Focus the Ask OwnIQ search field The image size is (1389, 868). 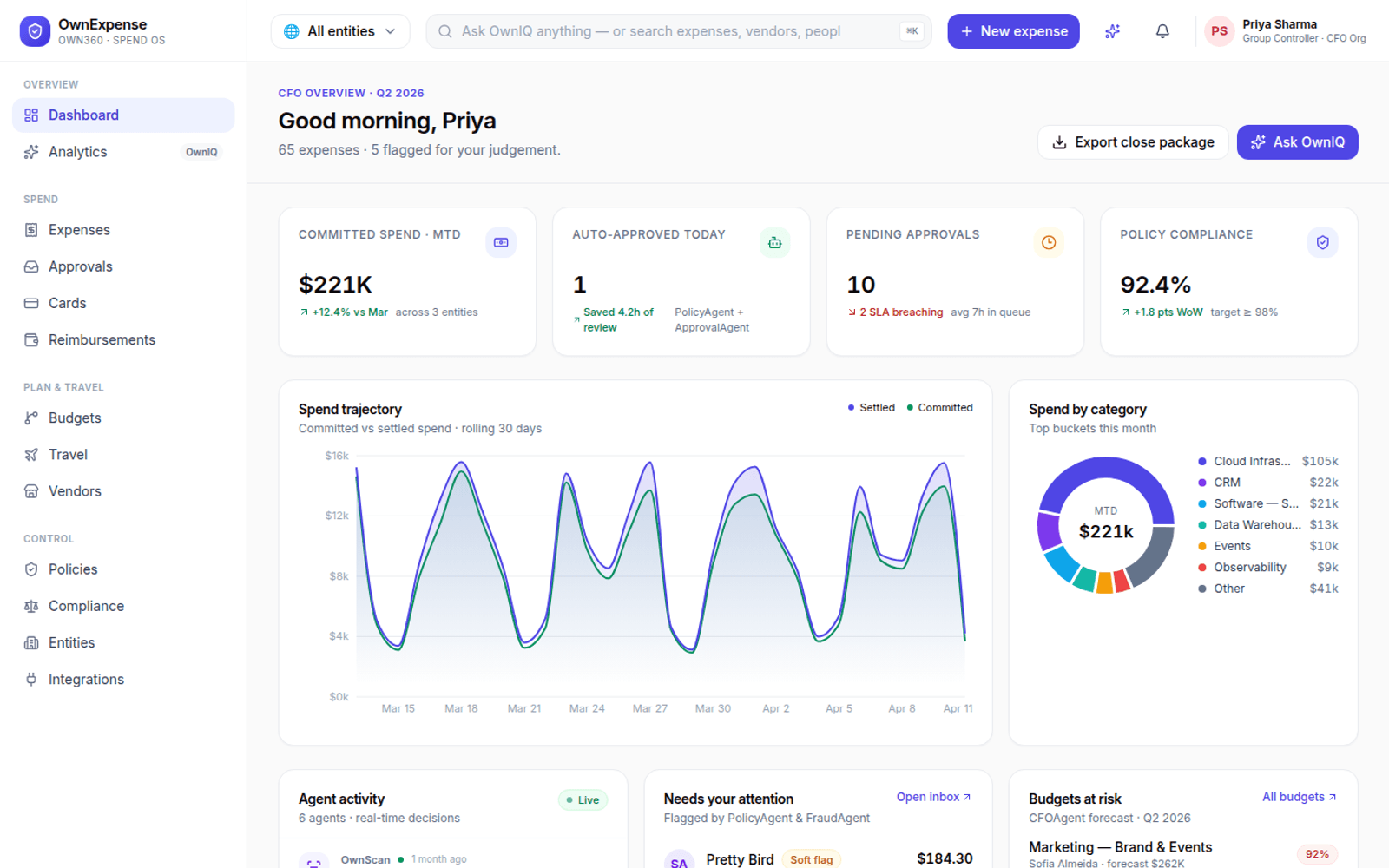[679, 31]
